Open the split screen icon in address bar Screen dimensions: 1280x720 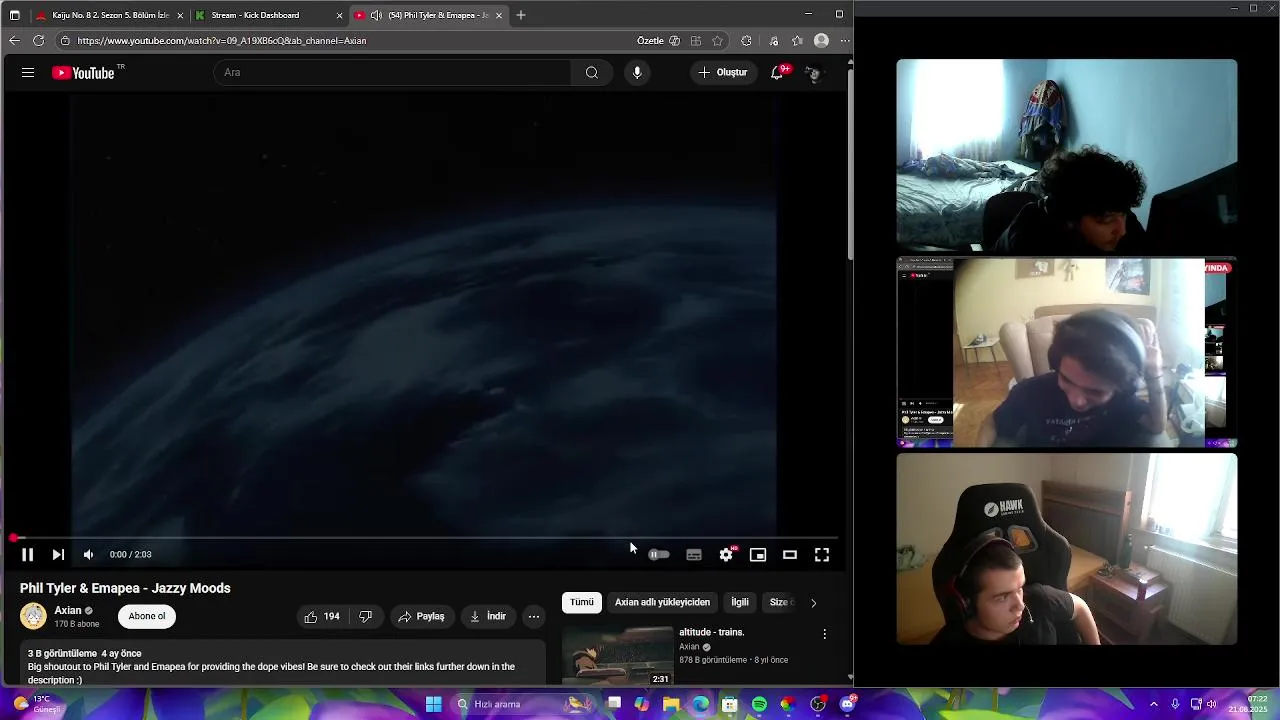(696, 41)
